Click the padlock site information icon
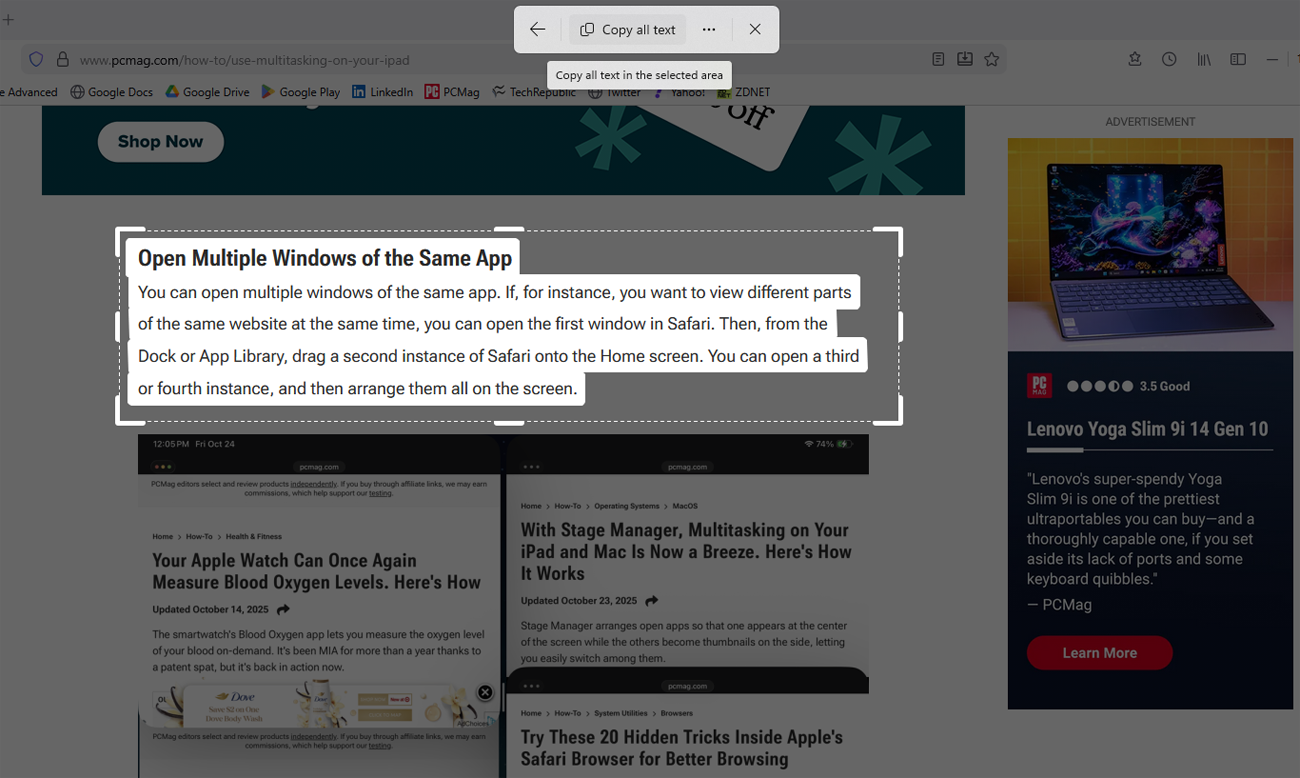This screenshot has width=1300, height=778. 62,60
